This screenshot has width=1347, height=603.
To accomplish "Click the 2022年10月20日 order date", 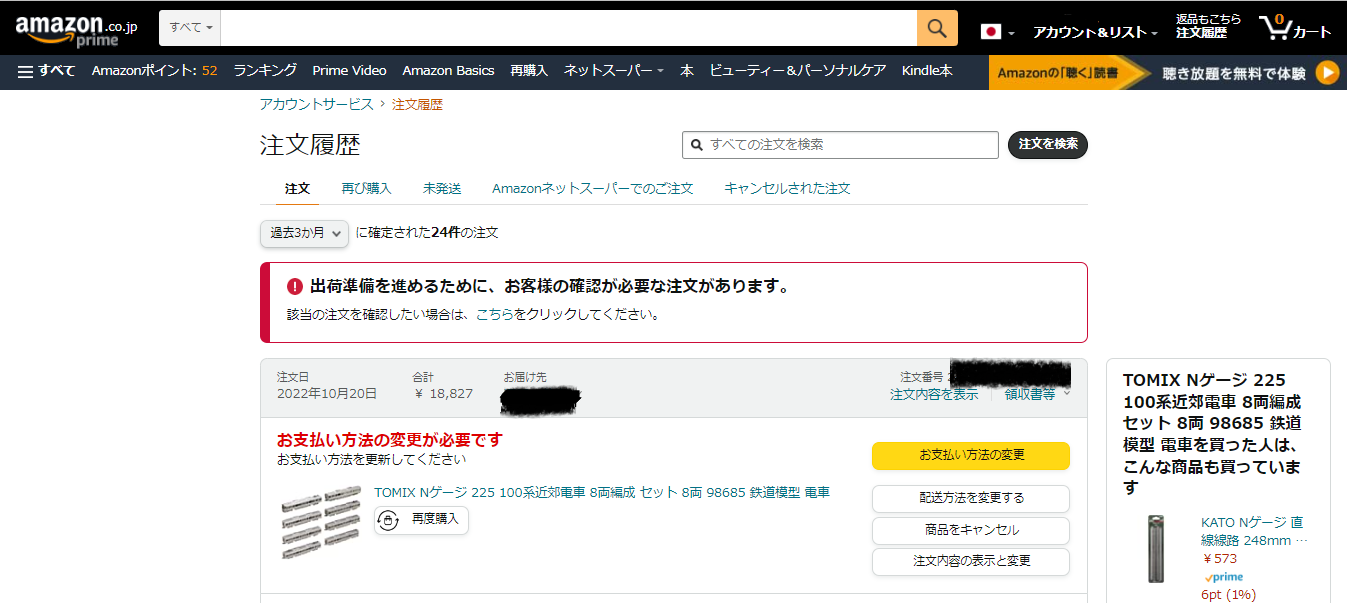I will click(x=327, y=394).
